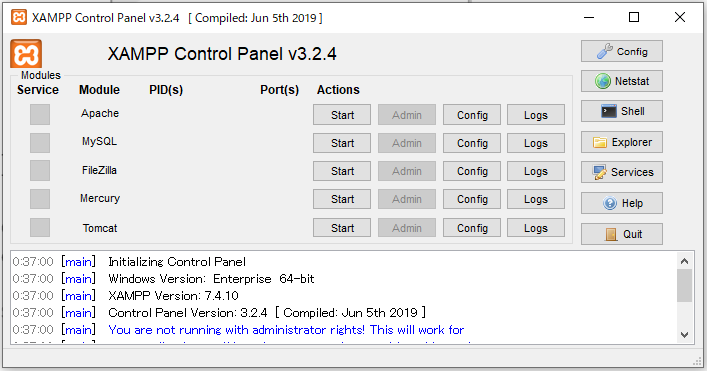Click the orange XAMPP logo in the panel

(x=26, y=54)
